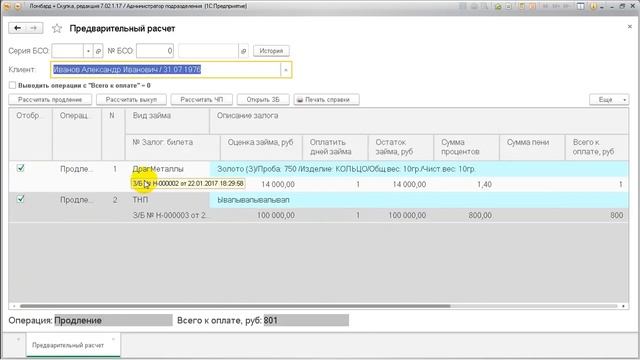
Task: Click the horizontal scrollbar thumb below the table
Action: pyautogui.click(x=235, y=306)
